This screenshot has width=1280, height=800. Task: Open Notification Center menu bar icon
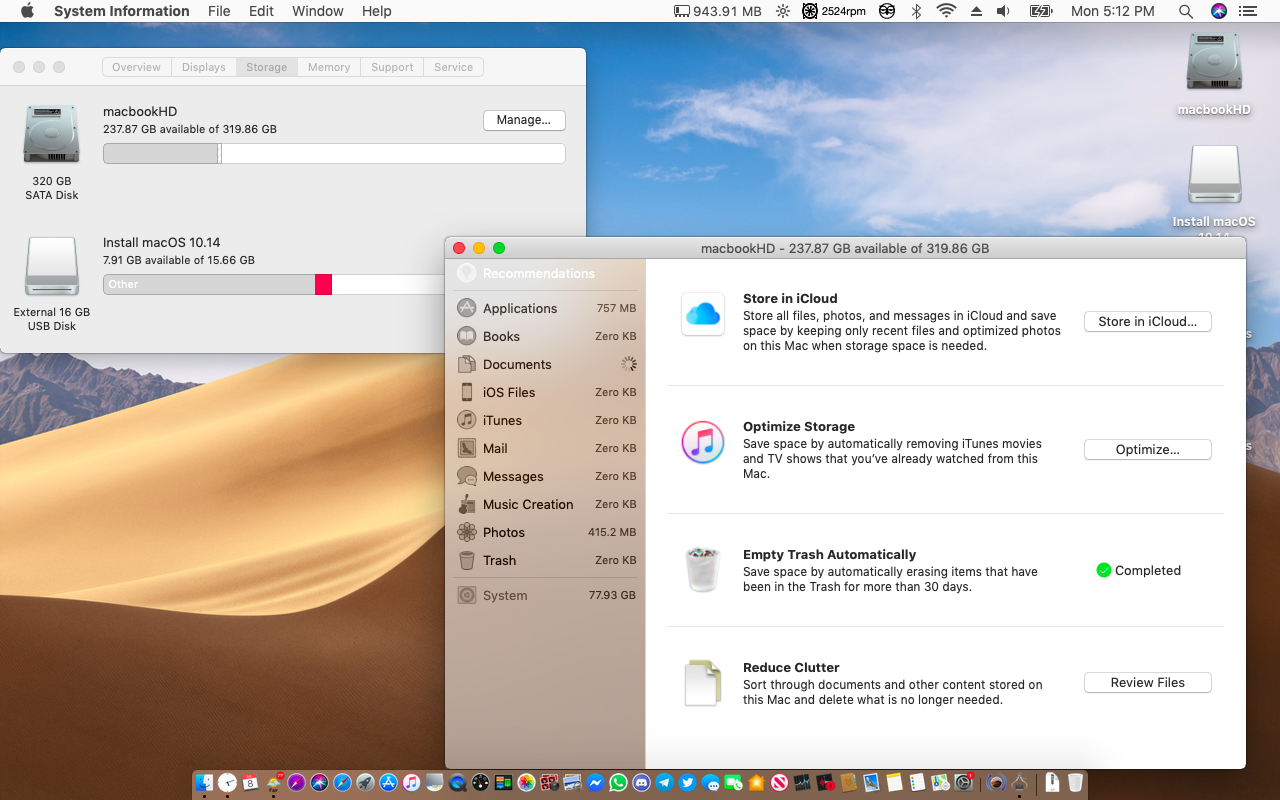coord(1247,11)
